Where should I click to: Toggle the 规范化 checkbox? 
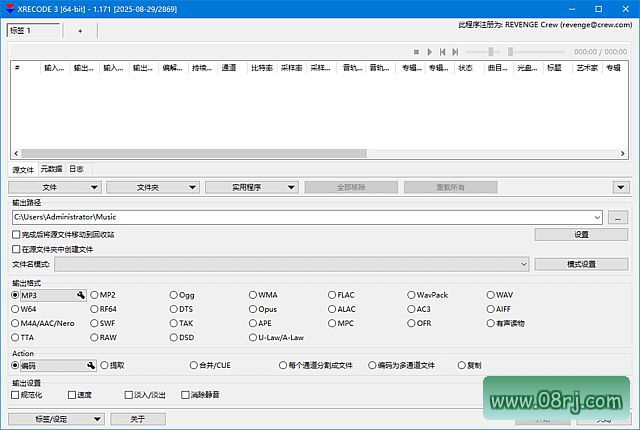pos(16,395)
